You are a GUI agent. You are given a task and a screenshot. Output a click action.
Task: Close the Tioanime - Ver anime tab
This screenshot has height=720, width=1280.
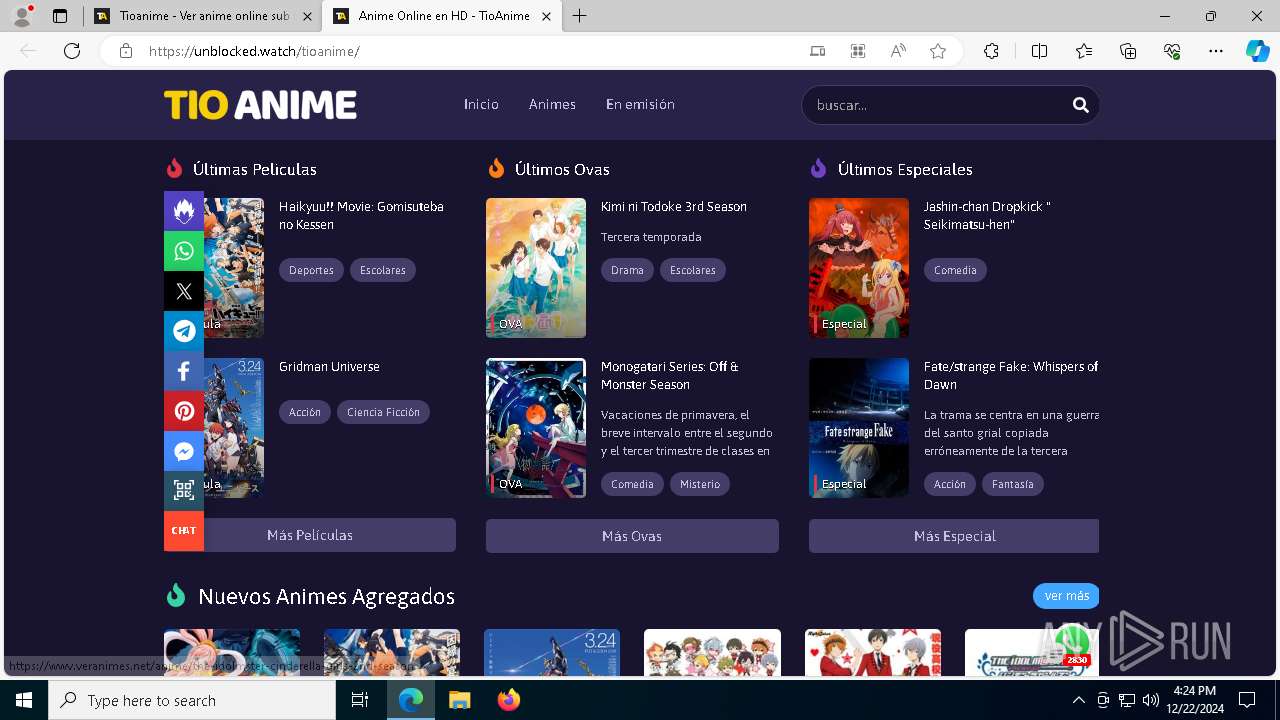tap(306, 16)
